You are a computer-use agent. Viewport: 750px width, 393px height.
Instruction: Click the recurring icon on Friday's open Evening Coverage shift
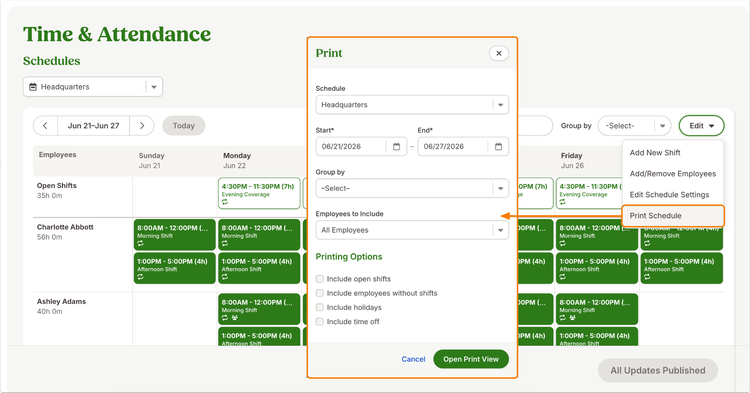point(562,202)
